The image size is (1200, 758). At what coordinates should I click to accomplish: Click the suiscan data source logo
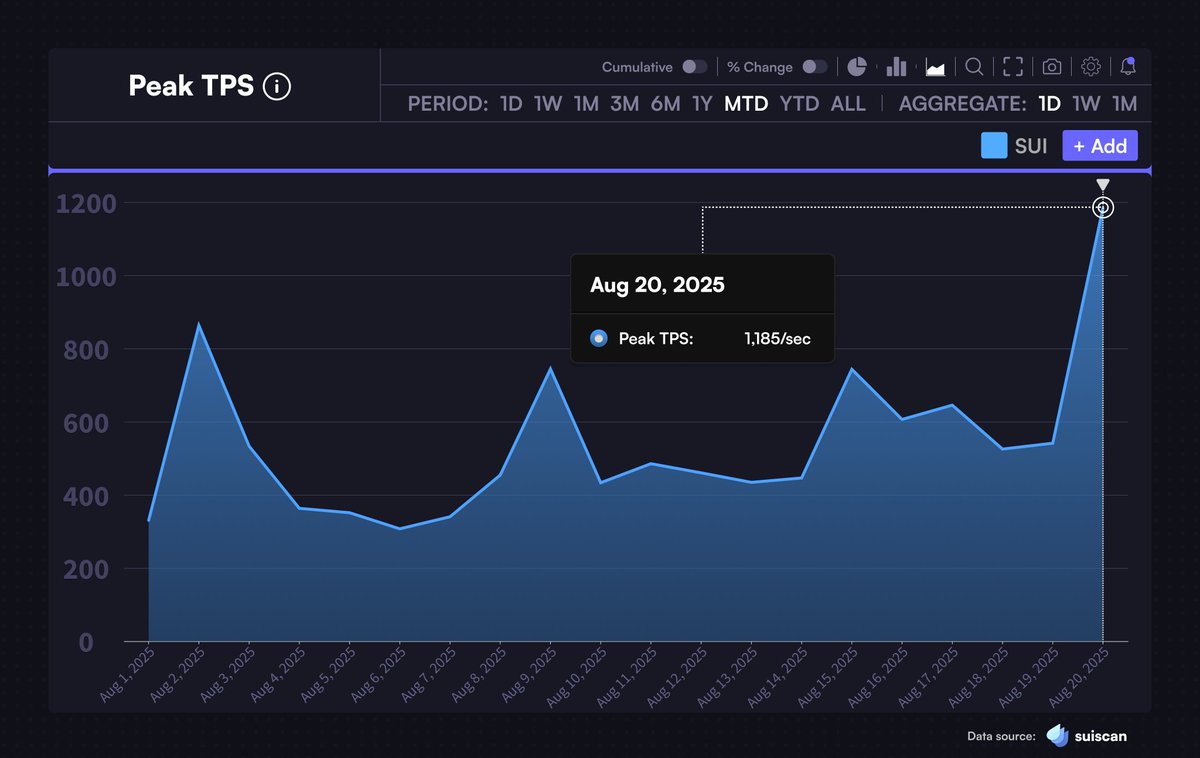point(1086,736)
